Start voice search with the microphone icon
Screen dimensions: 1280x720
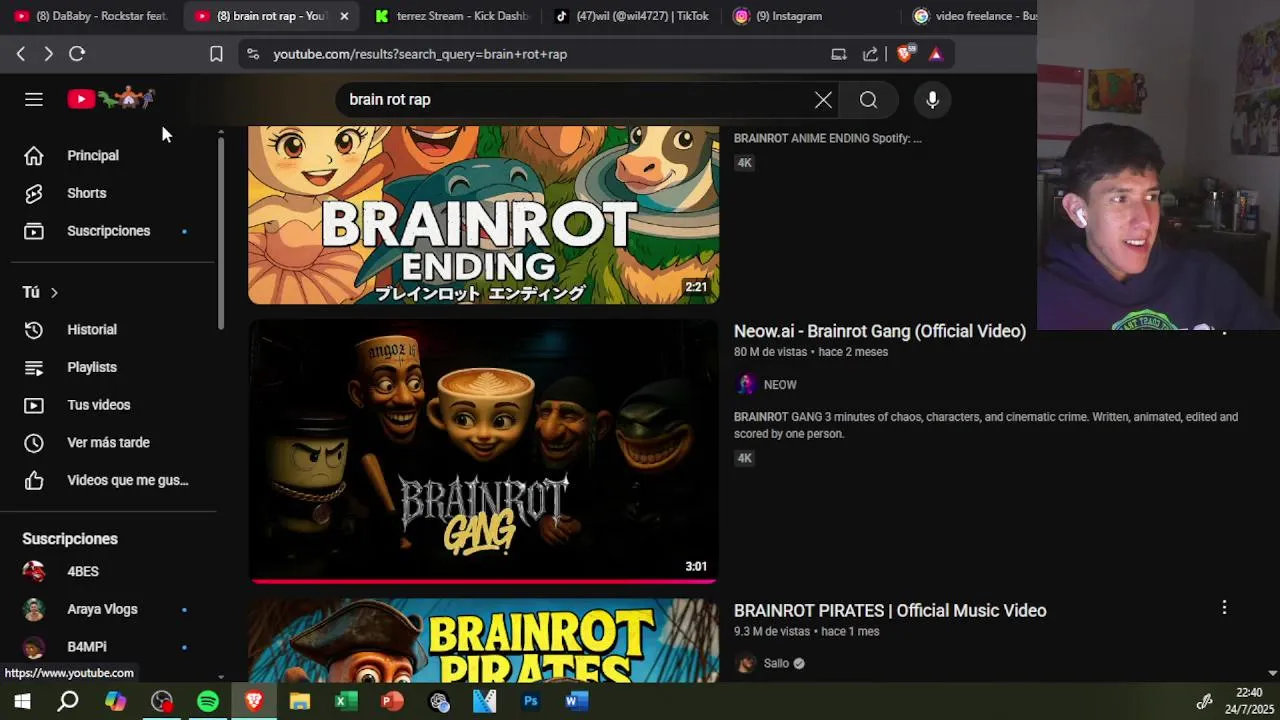click(932, 100)
